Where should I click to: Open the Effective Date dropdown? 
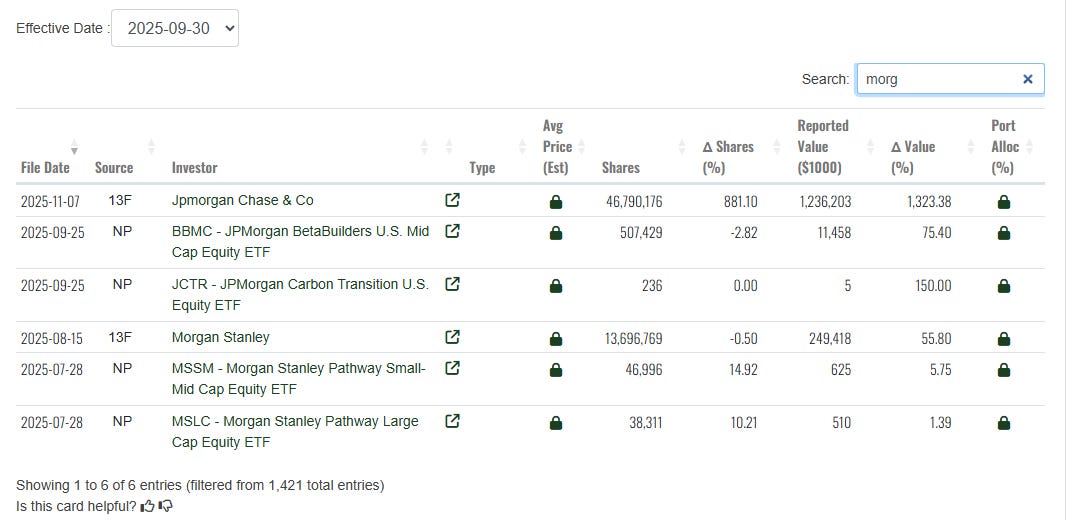point(175,28)
